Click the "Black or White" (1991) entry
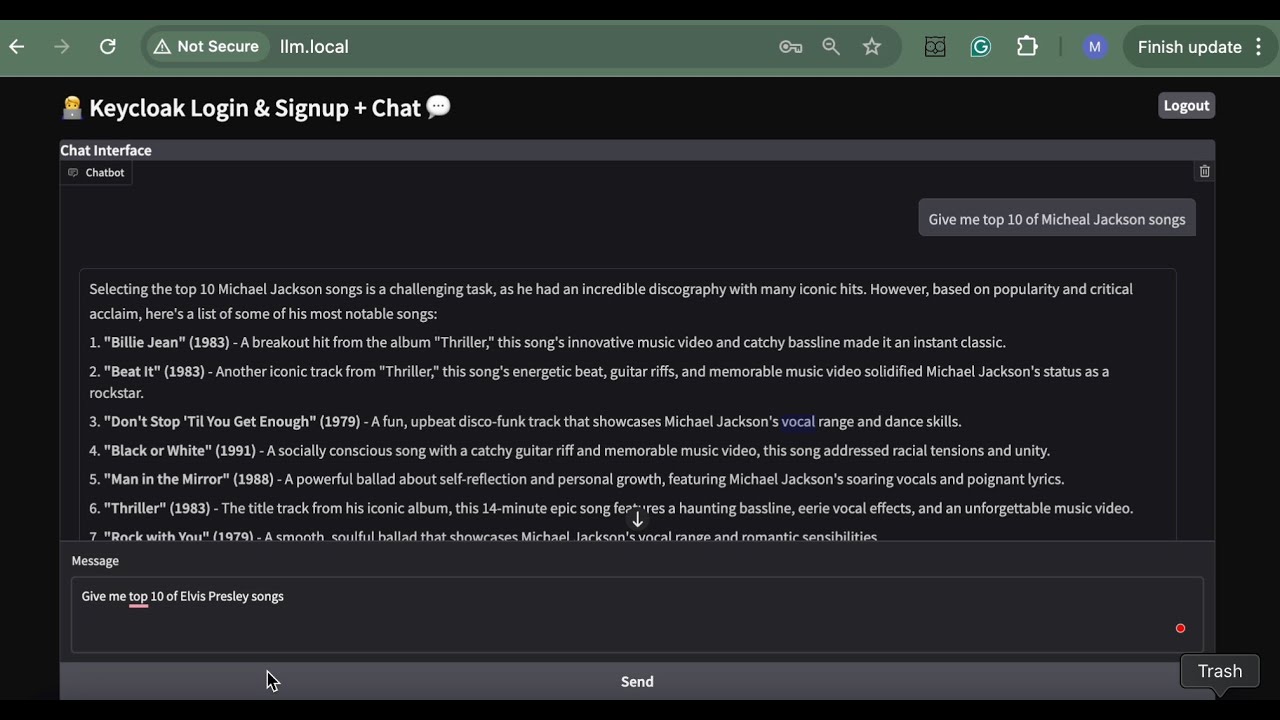The width and height of the screenshot is (1280, 720). 569,450
